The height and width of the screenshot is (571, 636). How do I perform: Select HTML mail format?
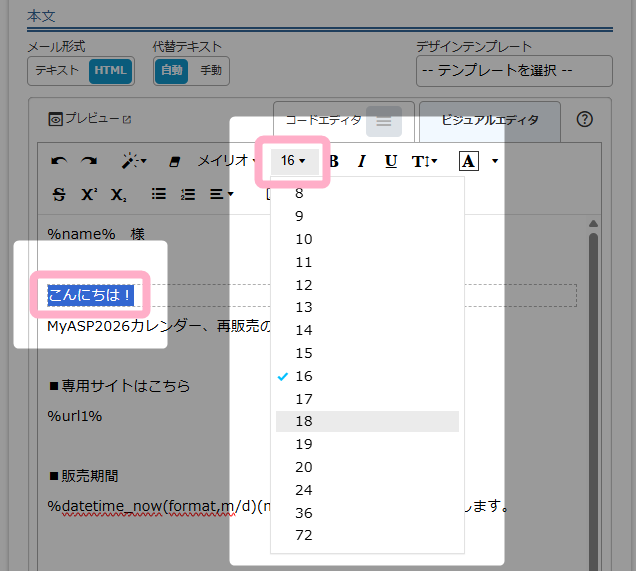click(x=109, y=71)
